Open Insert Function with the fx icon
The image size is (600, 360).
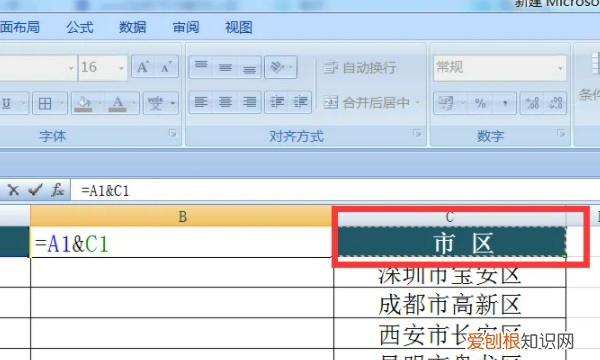coord(58,190)
